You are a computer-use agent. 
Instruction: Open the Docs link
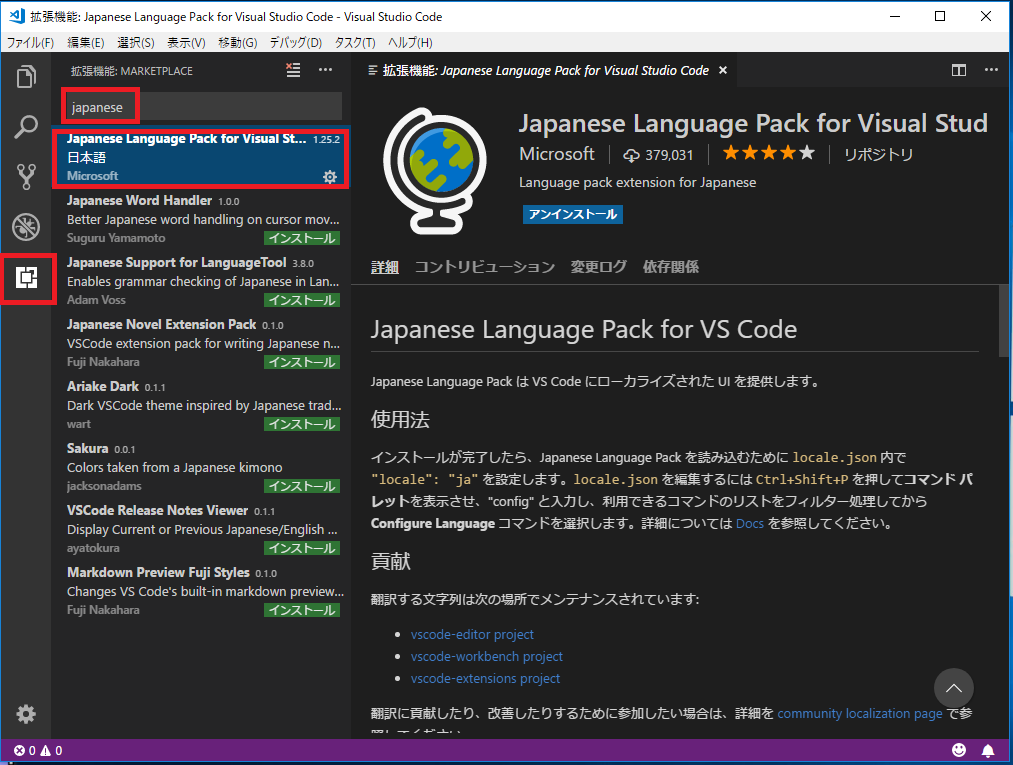click(749, 523)
